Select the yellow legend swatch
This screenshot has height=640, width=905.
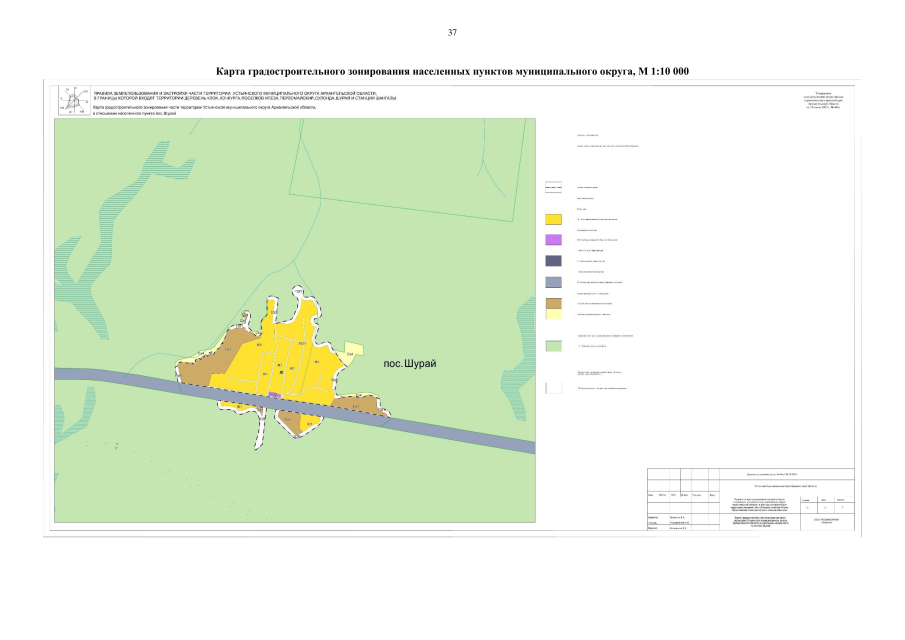coord(554,219)
